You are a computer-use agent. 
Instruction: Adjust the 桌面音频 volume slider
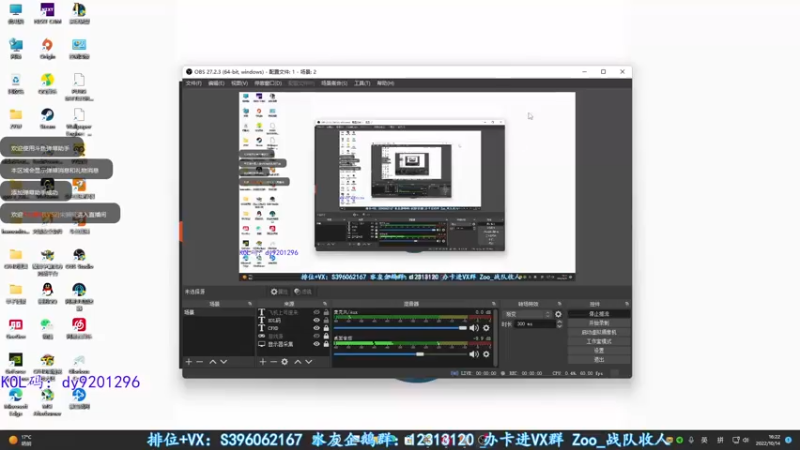(x=400, y=354)
